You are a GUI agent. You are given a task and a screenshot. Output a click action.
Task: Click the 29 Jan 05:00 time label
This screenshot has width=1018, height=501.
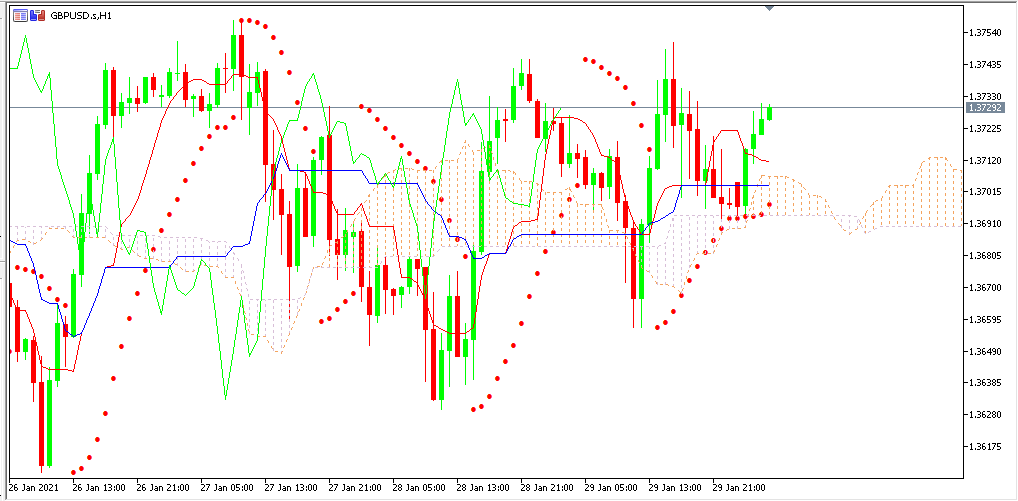(611, 487)
